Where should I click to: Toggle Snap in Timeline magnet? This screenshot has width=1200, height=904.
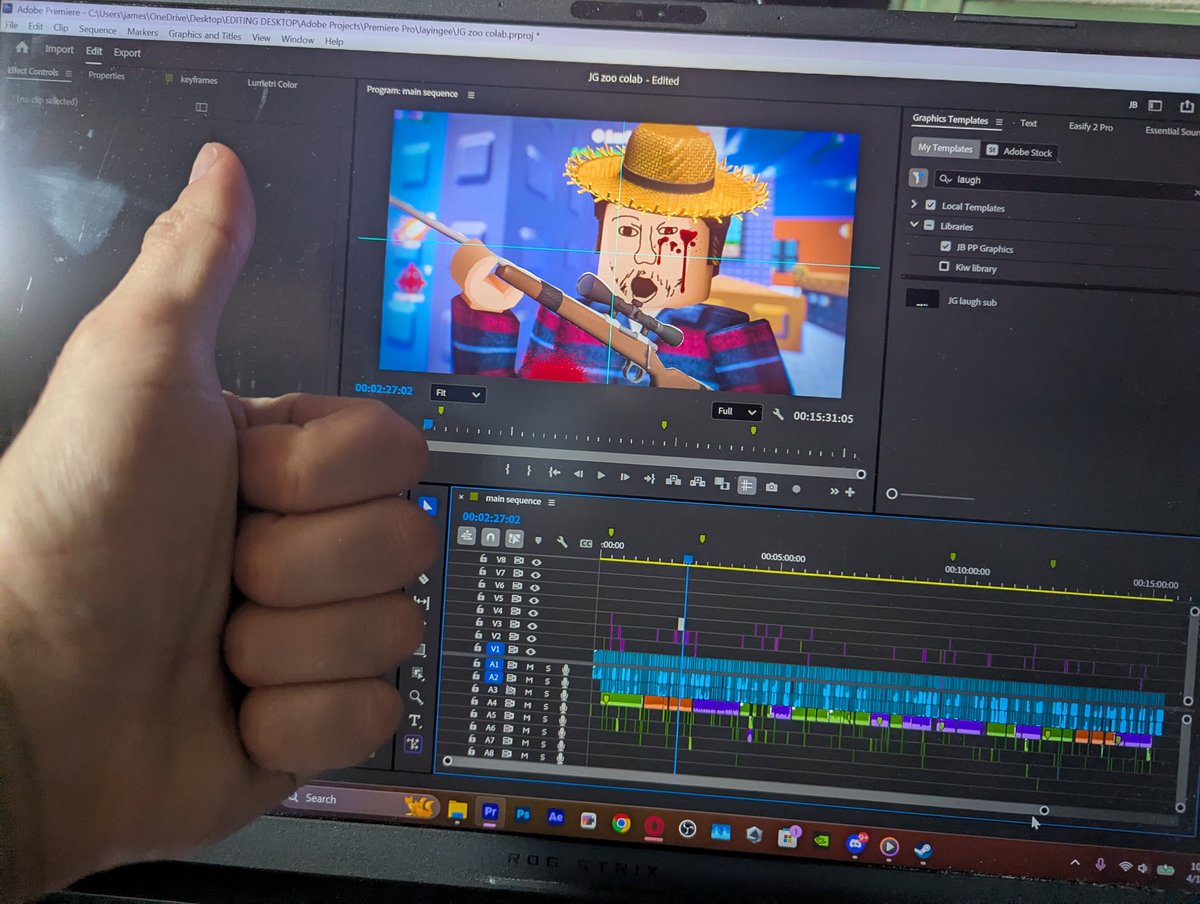click(490, 537)
